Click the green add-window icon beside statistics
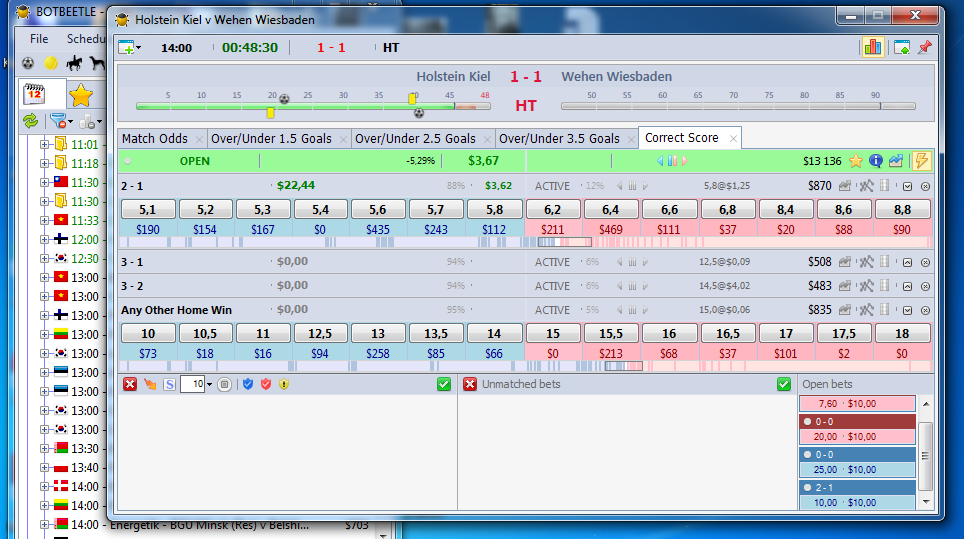 pos(902,47)
